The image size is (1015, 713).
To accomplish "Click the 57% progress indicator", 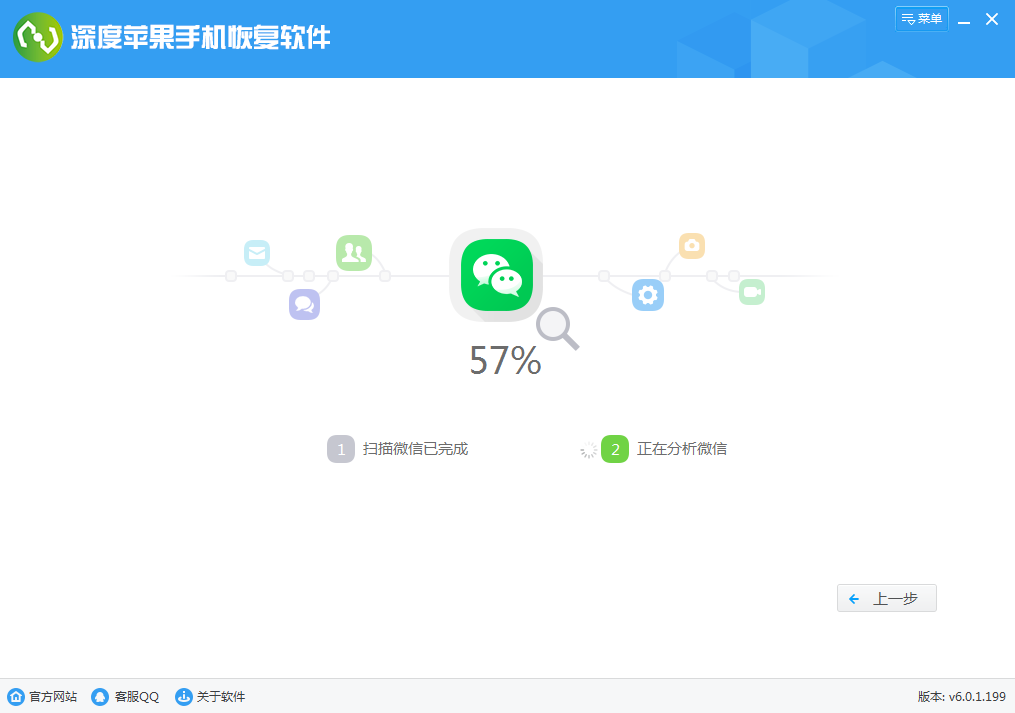I will 505,361.
